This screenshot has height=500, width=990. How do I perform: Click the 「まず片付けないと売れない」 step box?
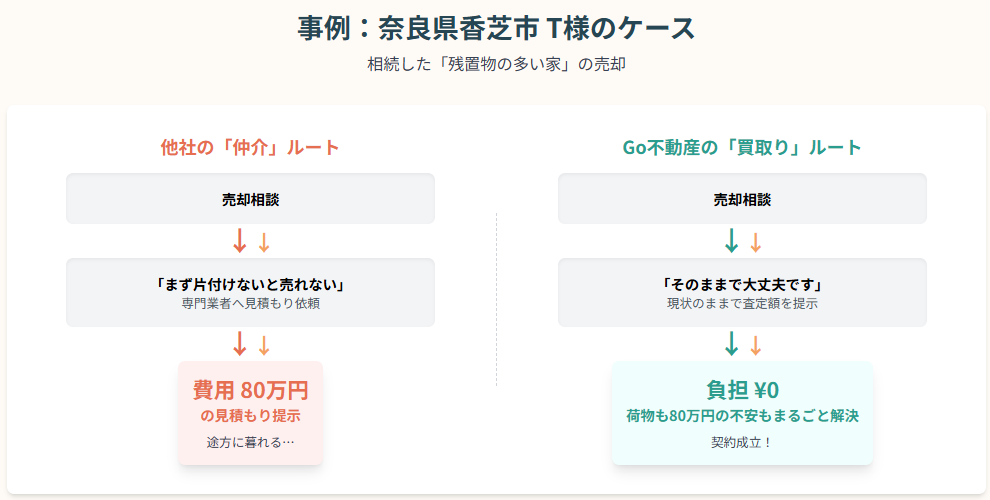[x=250, y=292]
